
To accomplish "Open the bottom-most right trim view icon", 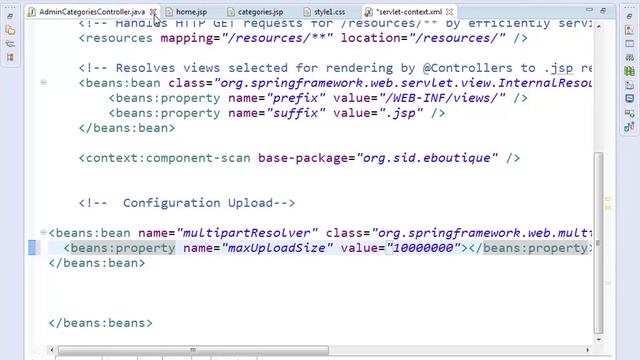I will pos(629,127).
